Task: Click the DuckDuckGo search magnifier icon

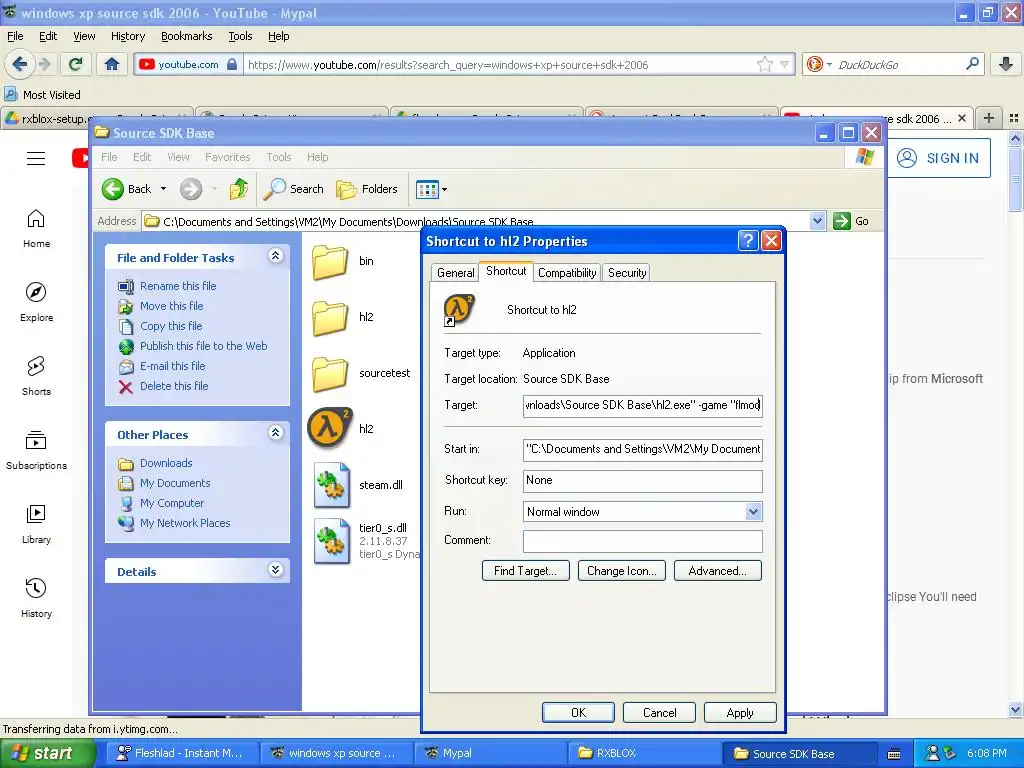Action: coord(972,64)
